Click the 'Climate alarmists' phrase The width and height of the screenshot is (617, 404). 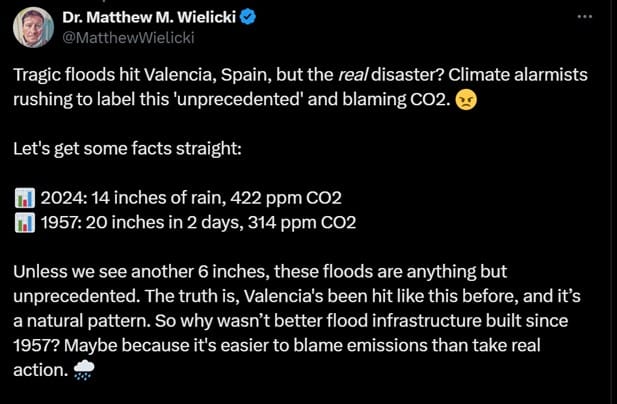(x=518, y=75)
